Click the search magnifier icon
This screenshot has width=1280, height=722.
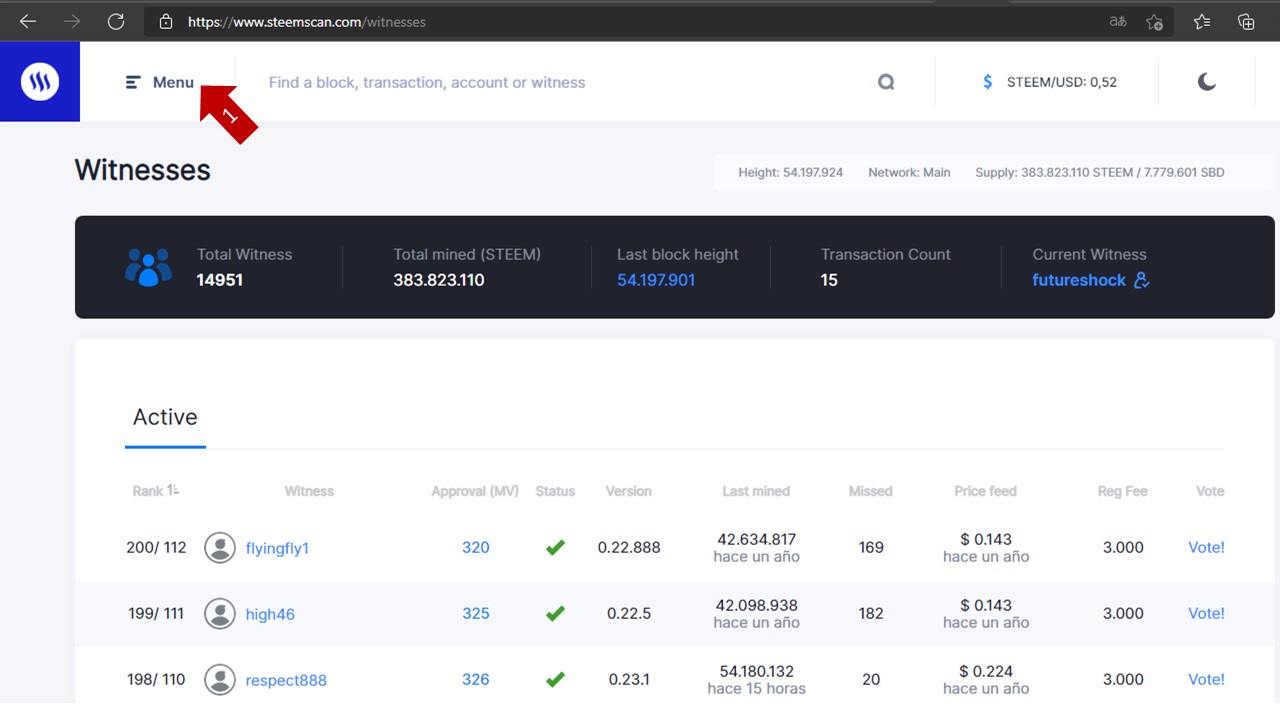(886, 82)
